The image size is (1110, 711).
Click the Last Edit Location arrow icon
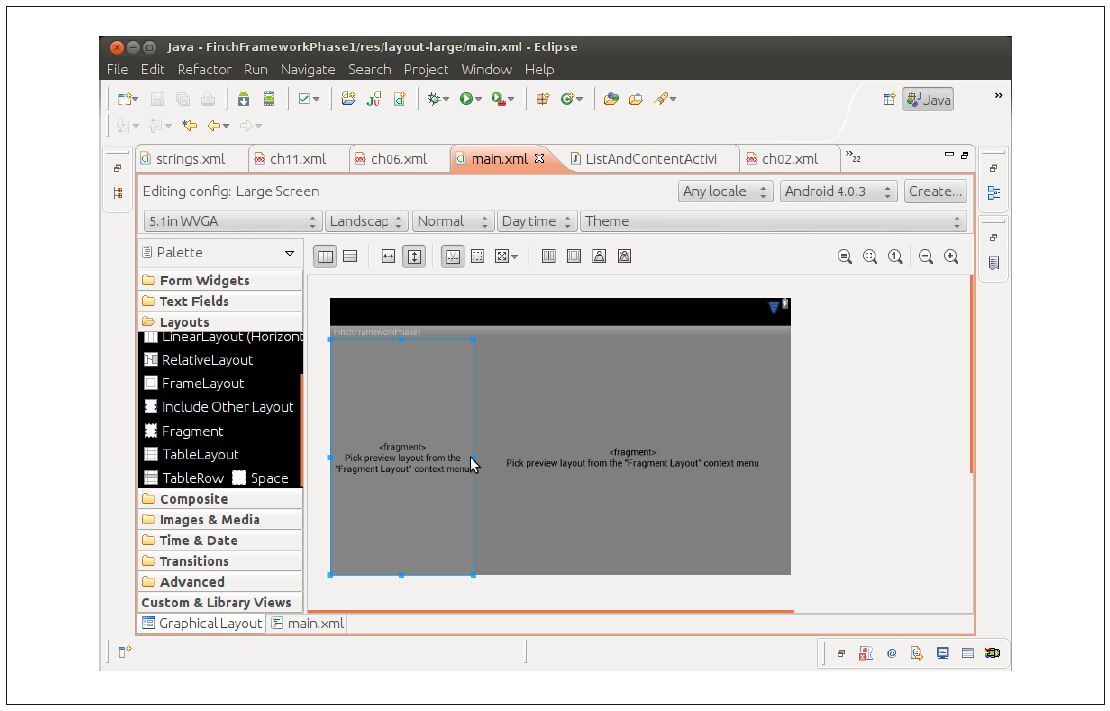[189, 125]
